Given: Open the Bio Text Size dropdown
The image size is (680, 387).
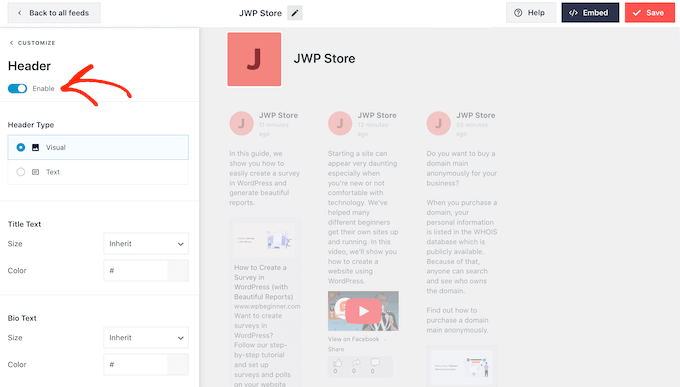Looking at the screenshot, I should [x=146, y=338].
